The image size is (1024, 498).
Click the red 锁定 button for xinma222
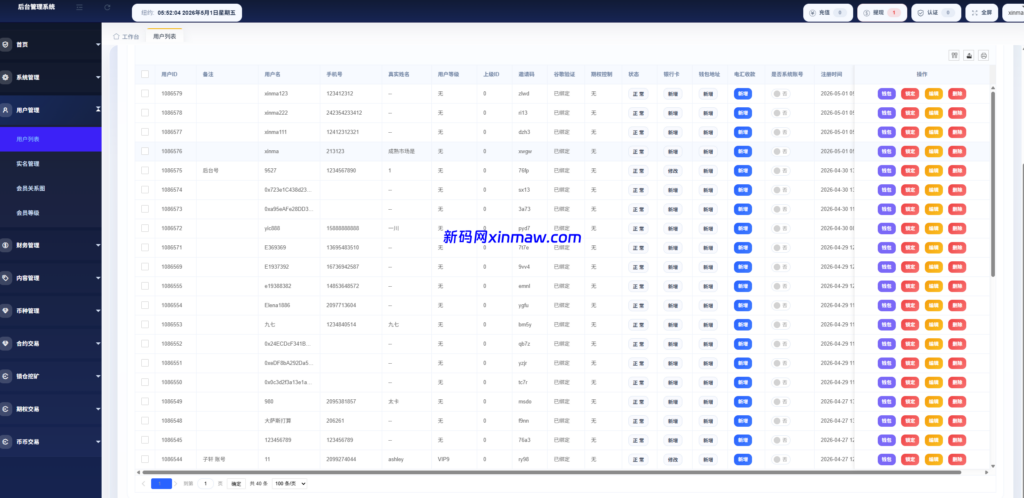pos(910,113)
